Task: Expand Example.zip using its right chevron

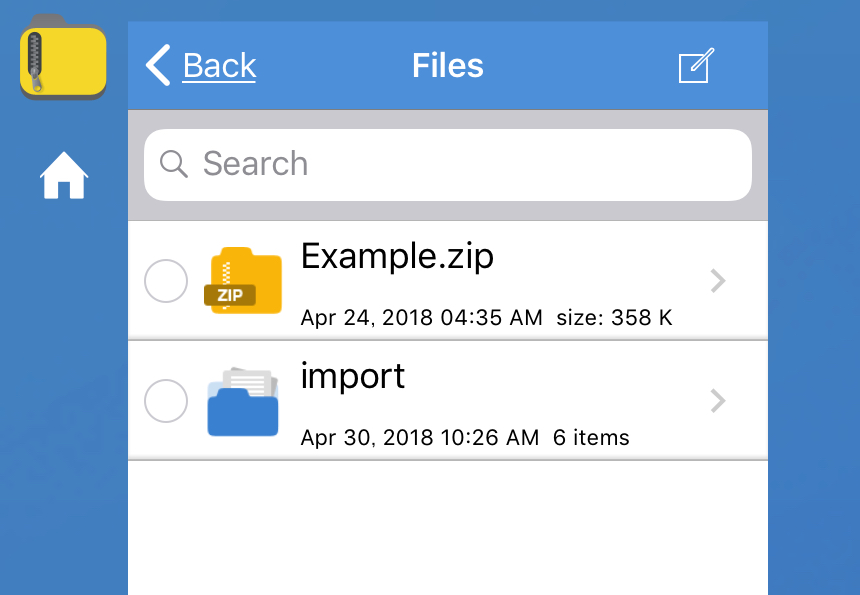Action: coord(718,281)
